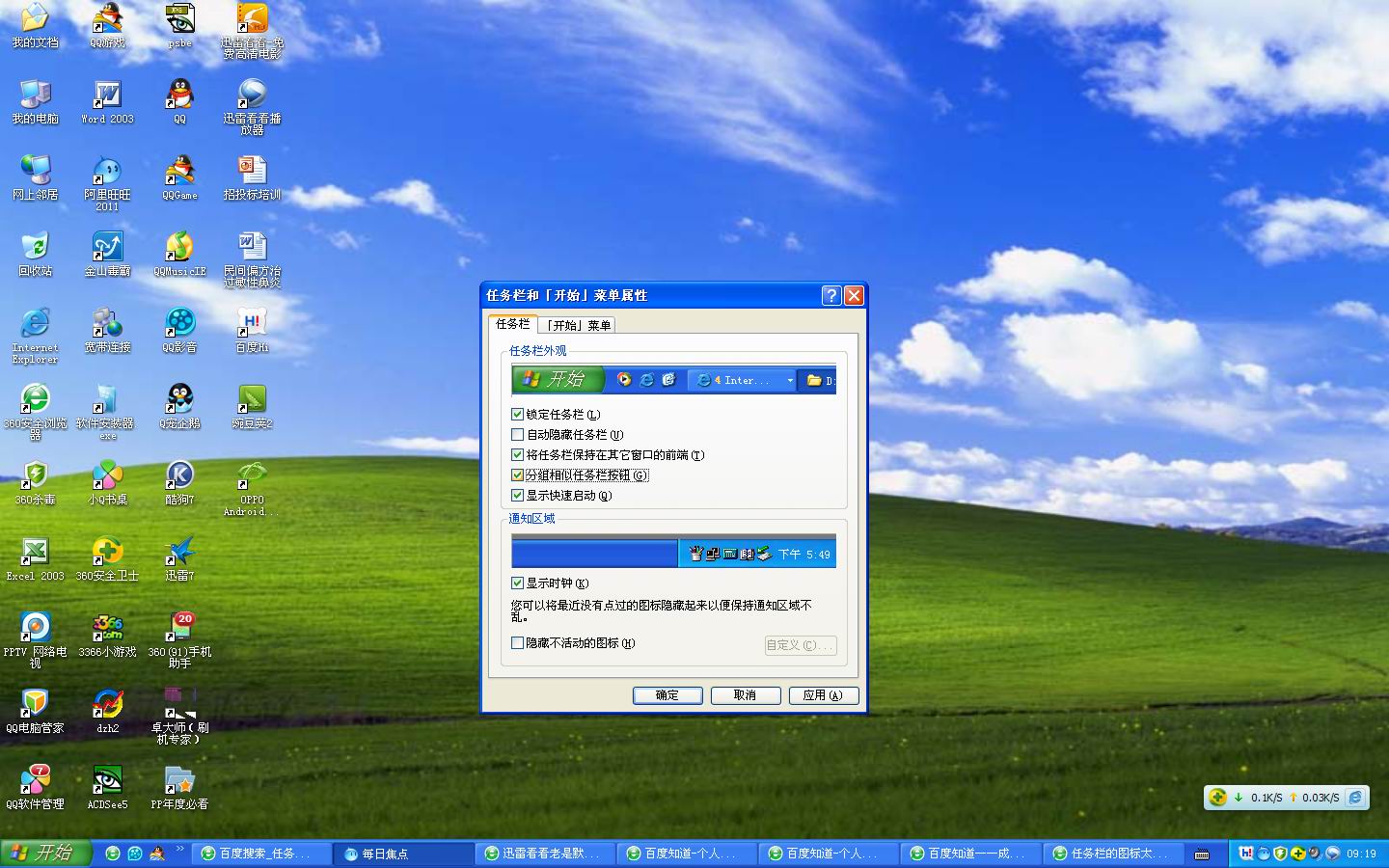Select the QQ影音 desktop icon
The width and height of the screenshot is (1389, 868).
tap(179, 331)
